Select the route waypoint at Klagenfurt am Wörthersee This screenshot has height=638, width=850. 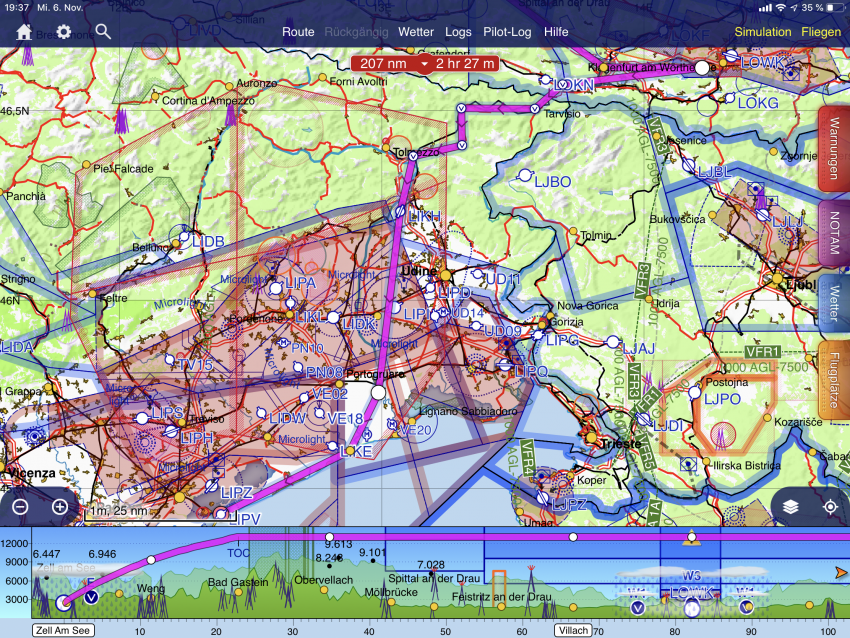tap(702, 68)
